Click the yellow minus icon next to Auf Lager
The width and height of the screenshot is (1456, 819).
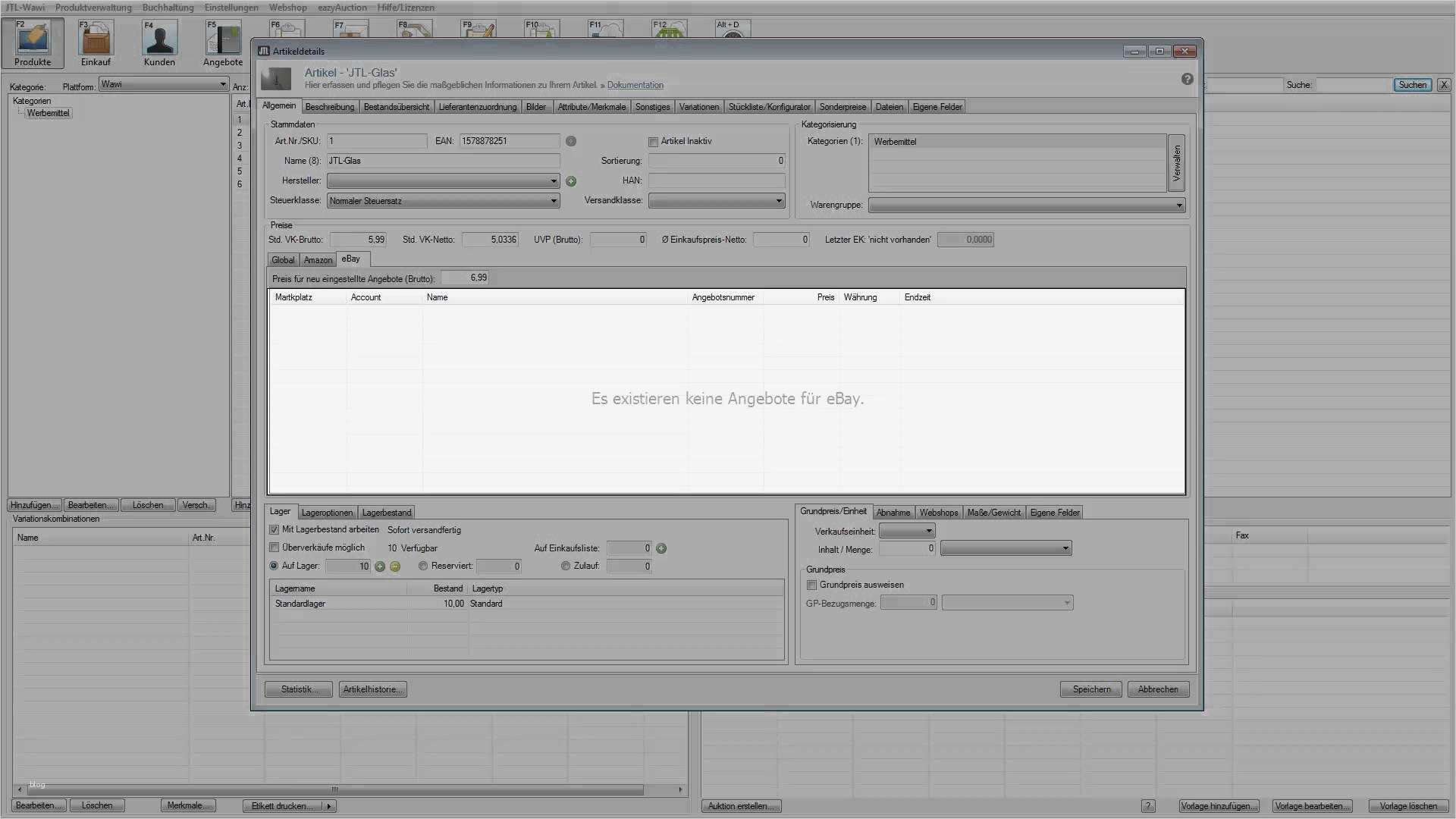point(395,566)
